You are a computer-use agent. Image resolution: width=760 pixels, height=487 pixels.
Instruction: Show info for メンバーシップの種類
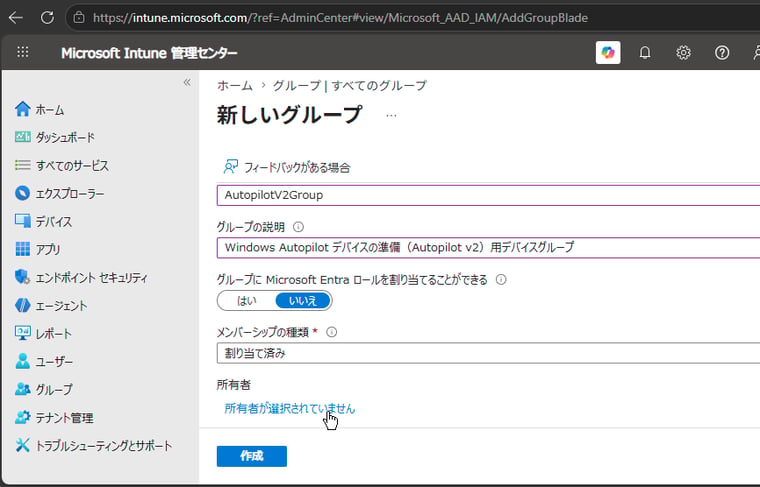coord(332,332)
